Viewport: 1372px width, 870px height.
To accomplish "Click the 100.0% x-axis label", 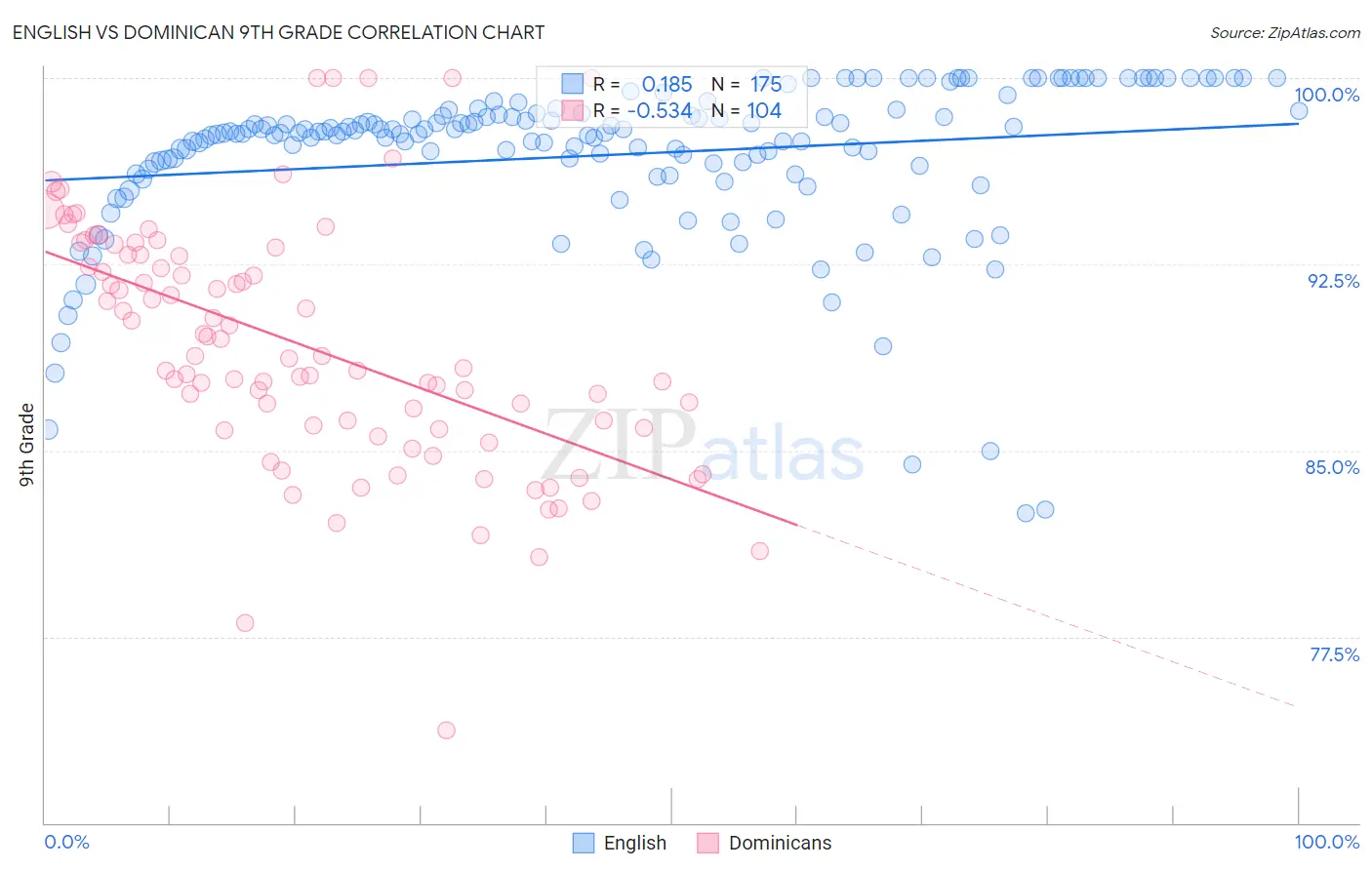I will tap(1327, 842).
